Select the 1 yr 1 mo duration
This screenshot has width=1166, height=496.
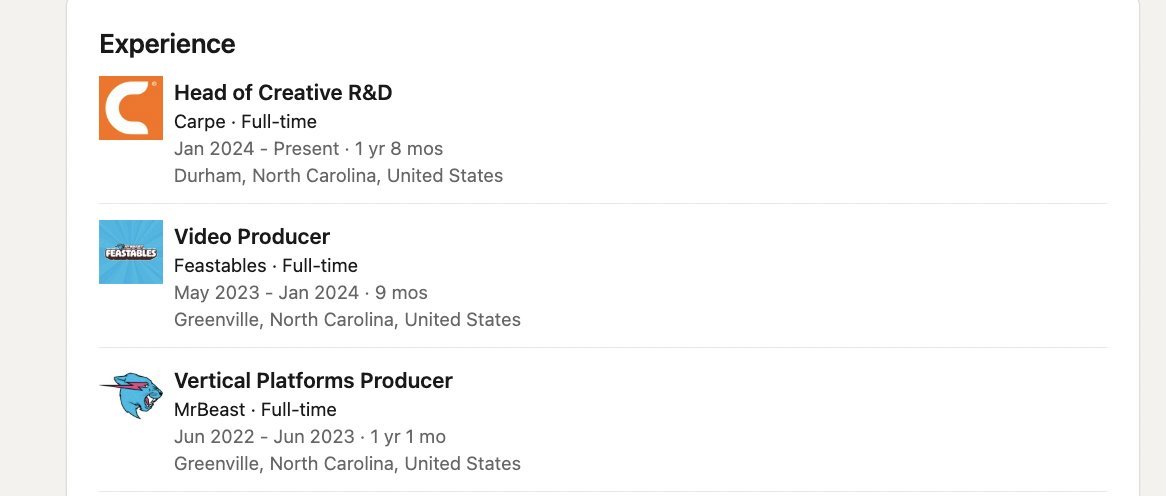(x=408, y=437)
